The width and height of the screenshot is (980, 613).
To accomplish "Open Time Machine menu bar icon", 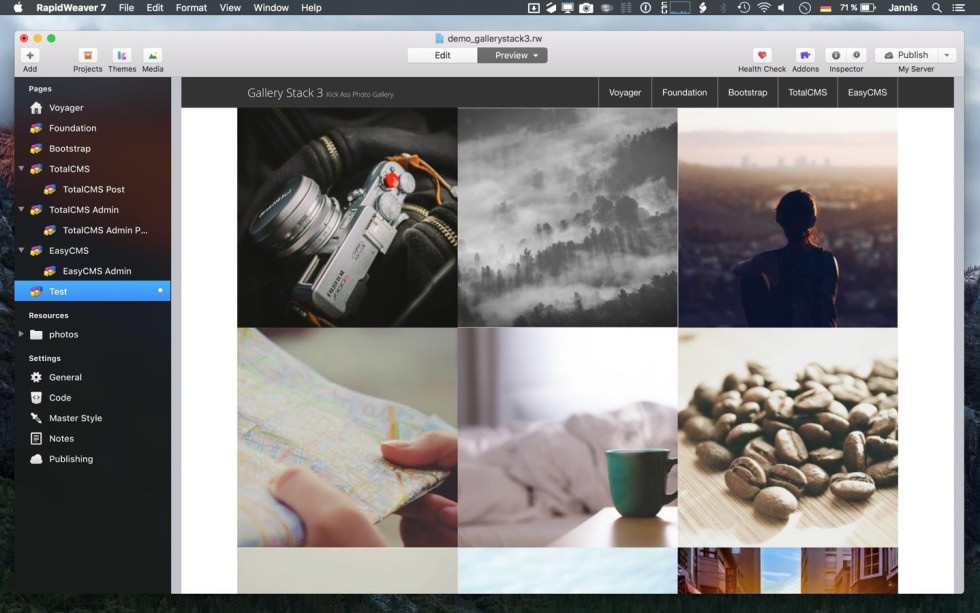I will tap(743, 7).
